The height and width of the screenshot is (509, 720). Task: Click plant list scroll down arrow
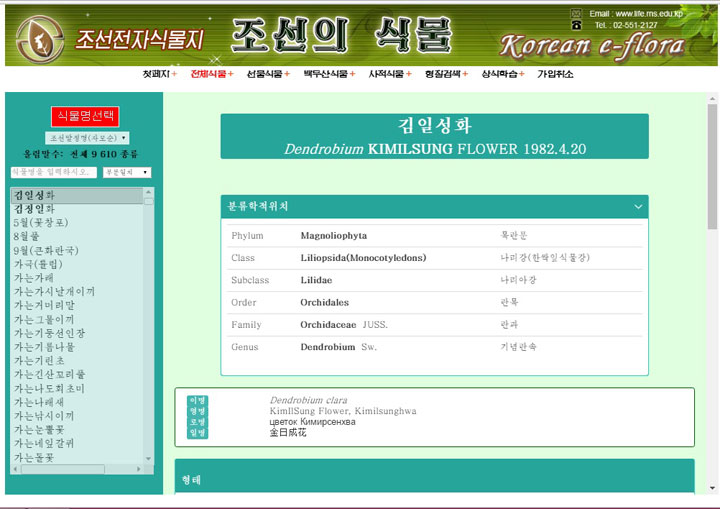coord(148,458)
